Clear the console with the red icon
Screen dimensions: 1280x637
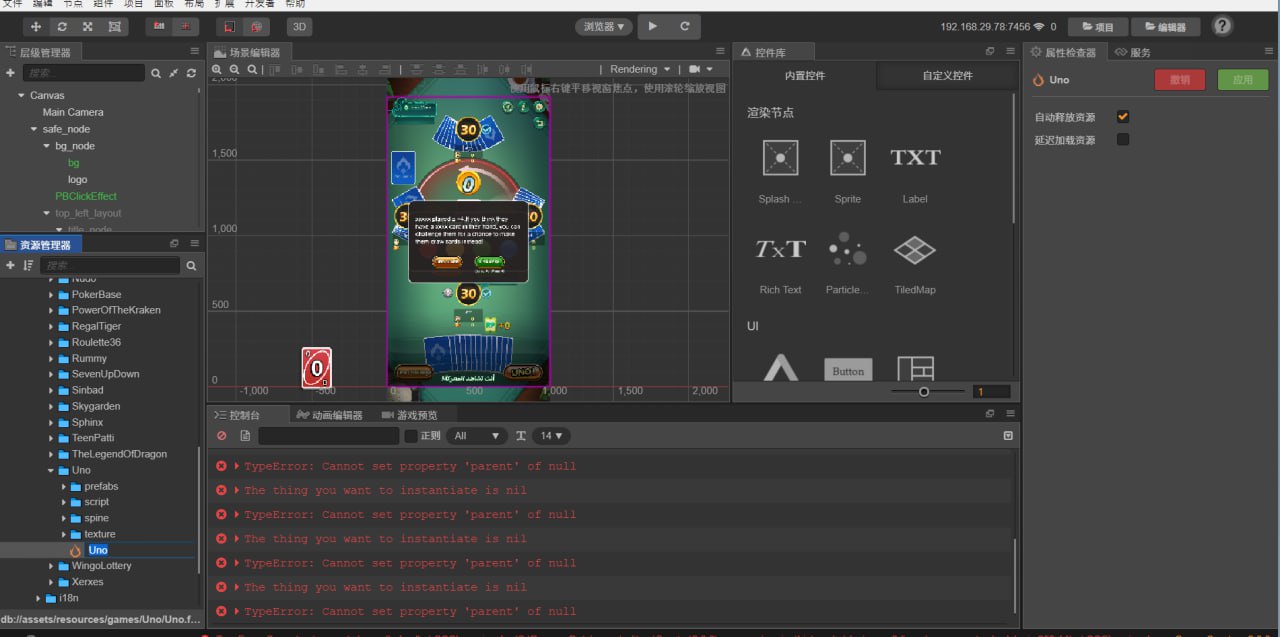coord(222,436)
